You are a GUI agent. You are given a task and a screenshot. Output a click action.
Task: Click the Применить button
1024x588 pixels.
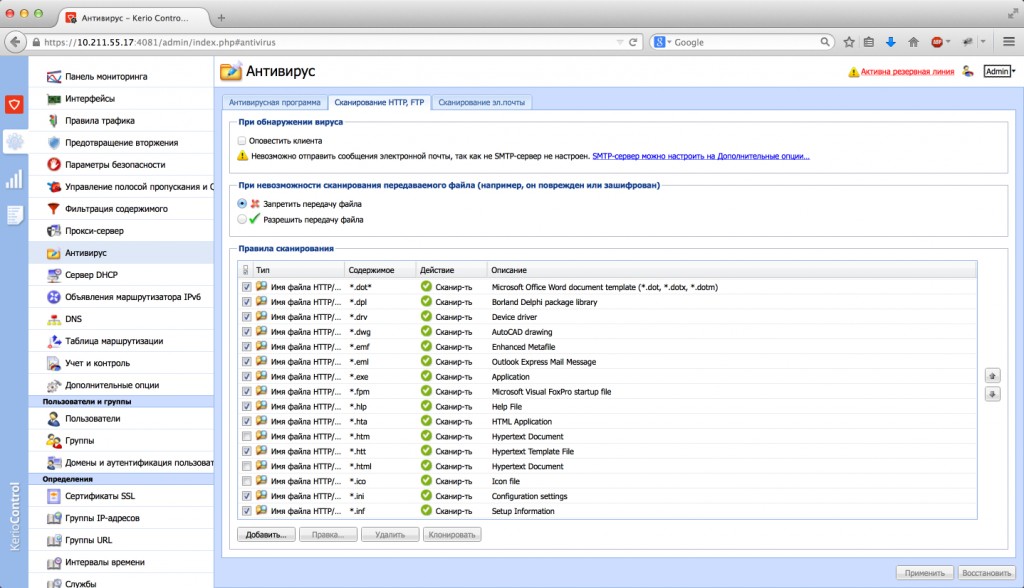925,573
